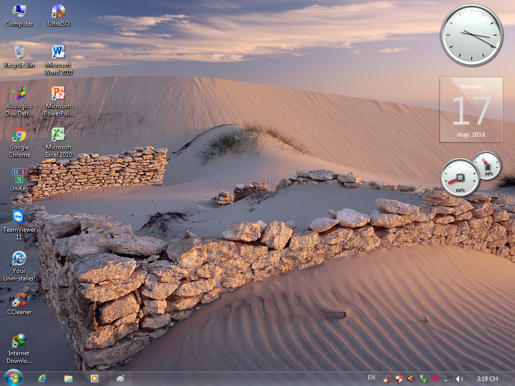Launch Internet Explorer from the taskbar

coord(42,379)
